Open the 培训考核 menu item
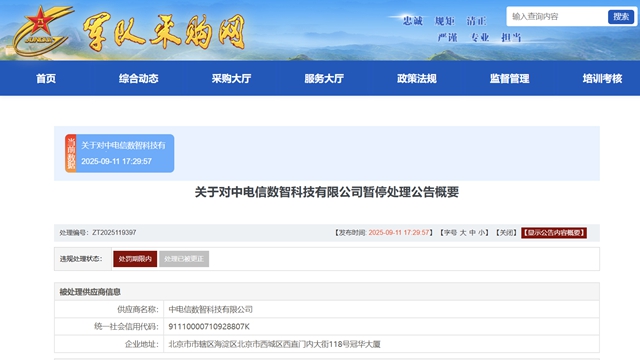 (602, 78)
